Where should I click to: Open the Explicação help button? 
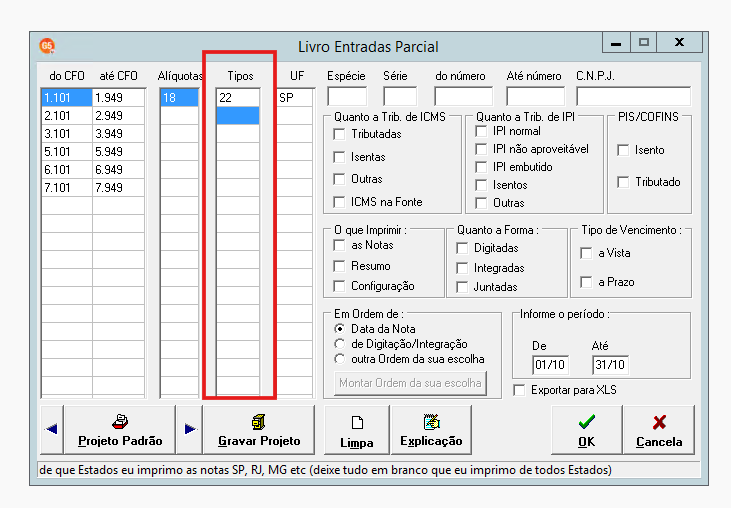coord(431,429)
